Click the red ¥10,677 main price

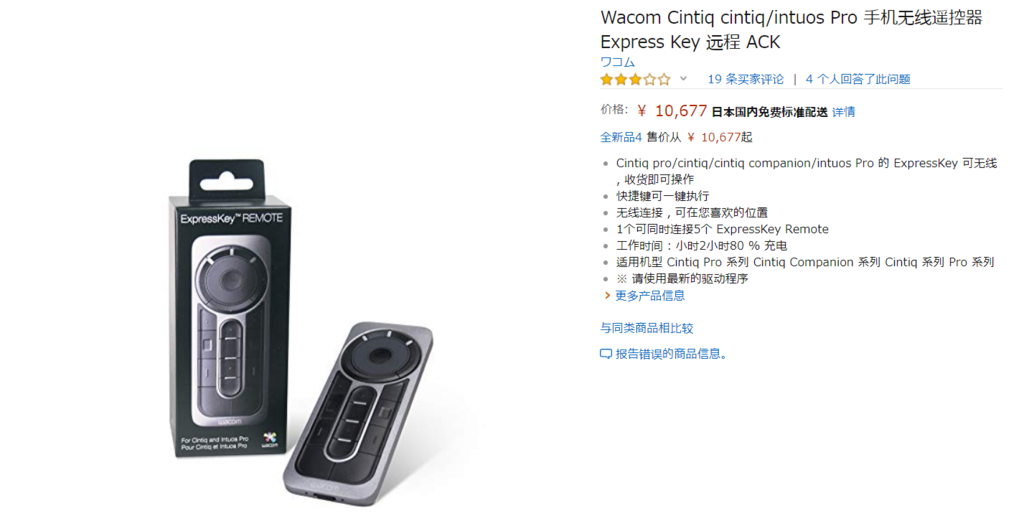[x=672, y=111]
